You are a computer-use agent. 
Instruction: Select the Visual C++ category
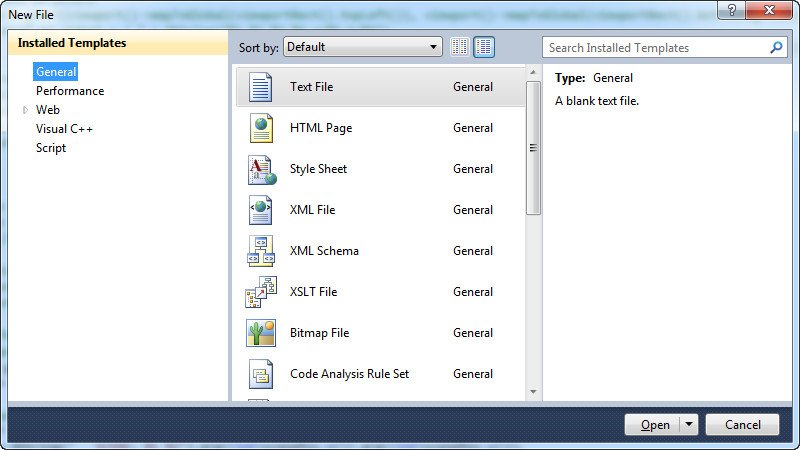click(x=64, y=129)
